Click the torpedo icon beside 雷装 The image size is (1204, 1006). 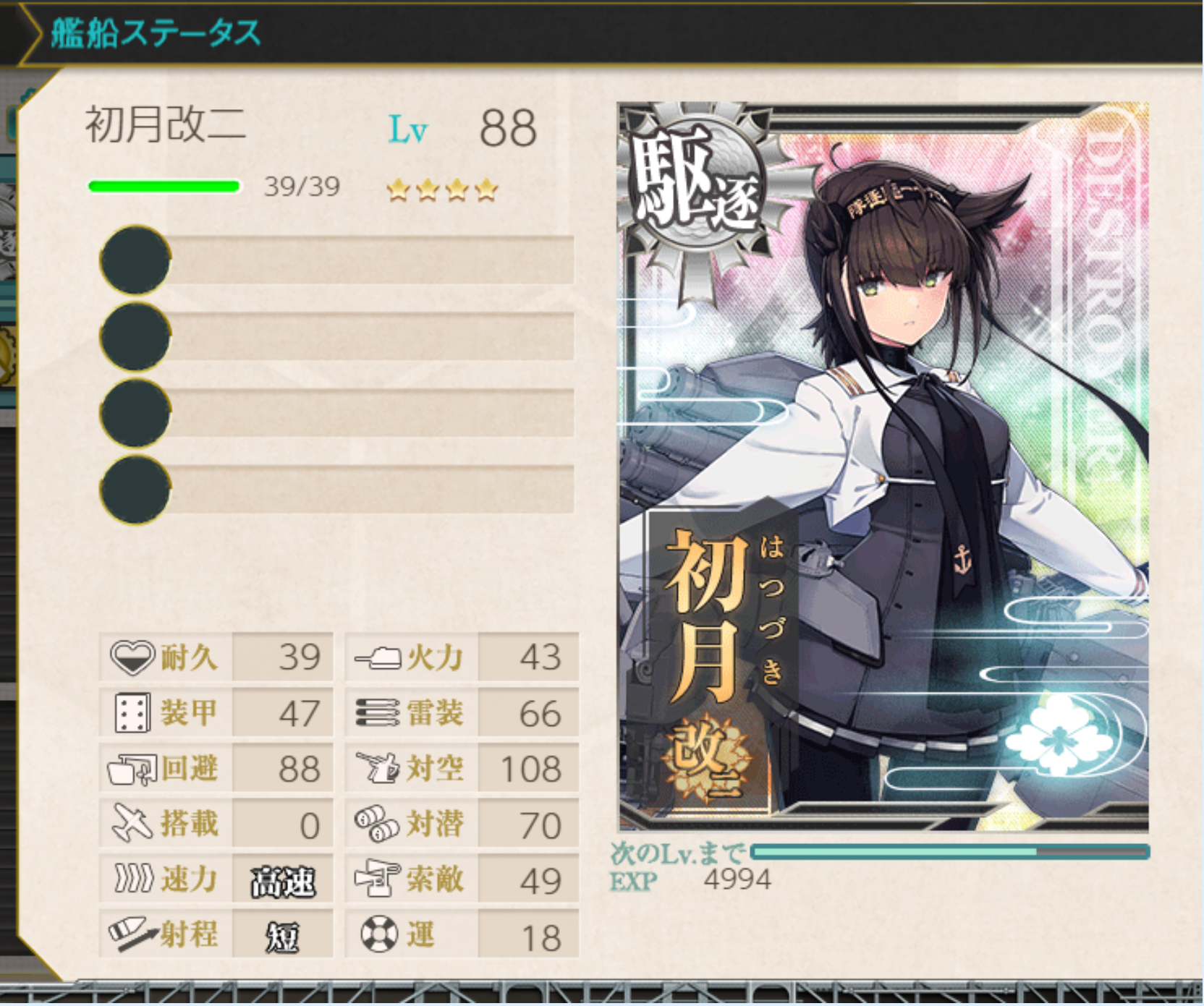click(x=378, y=713)
